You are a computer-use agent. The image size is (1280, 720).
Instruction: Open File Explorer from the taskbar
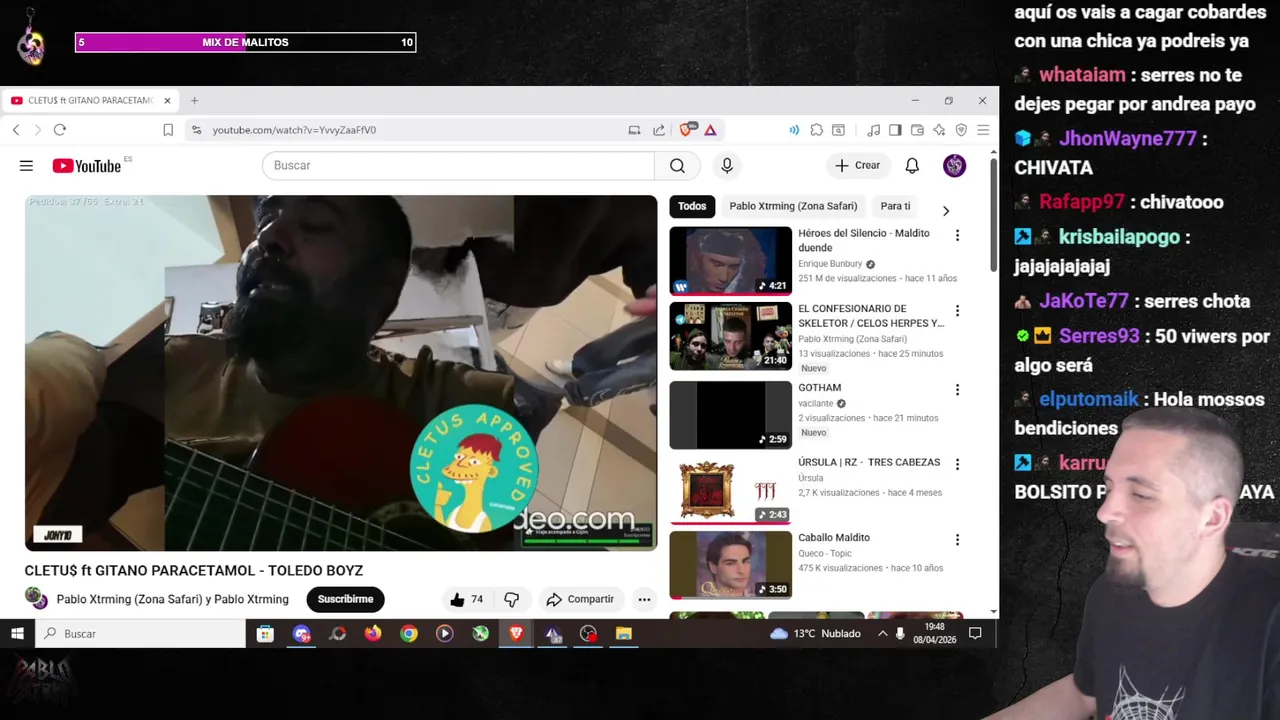[623, 634]
